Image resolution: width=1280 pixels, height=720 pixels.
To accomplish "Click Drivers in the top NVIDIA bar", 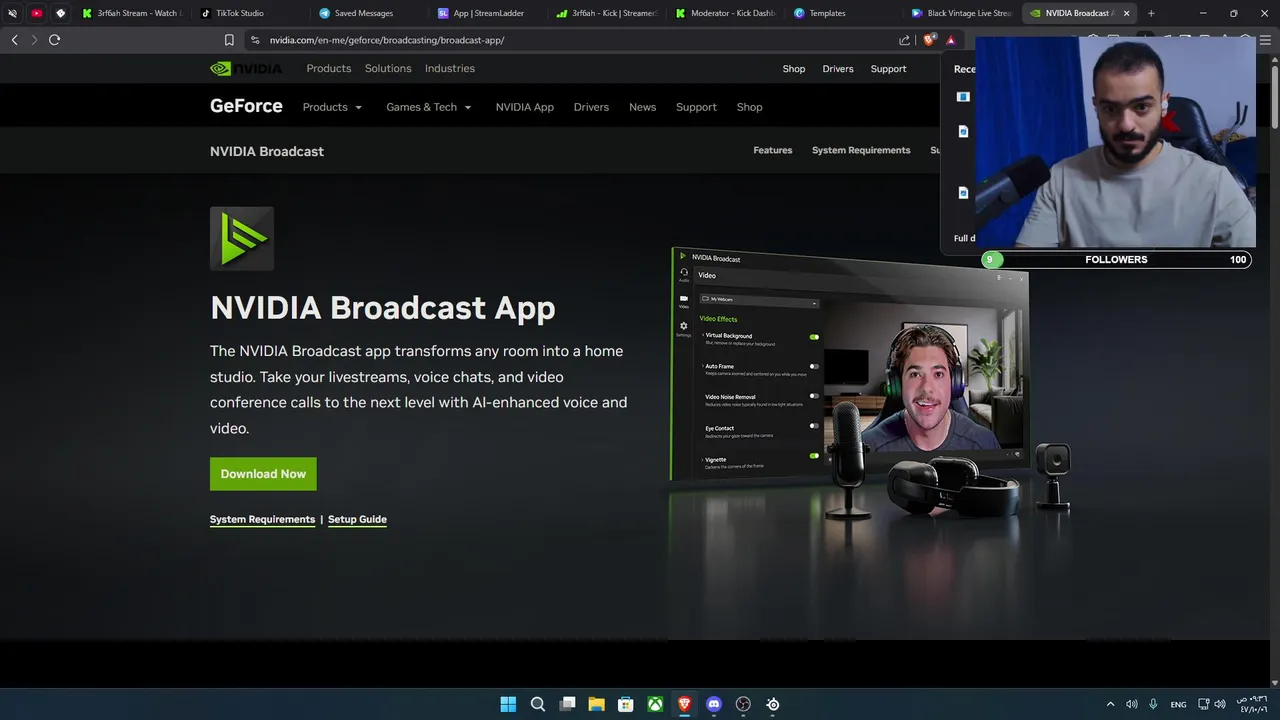I will click(x=838, y=69).
